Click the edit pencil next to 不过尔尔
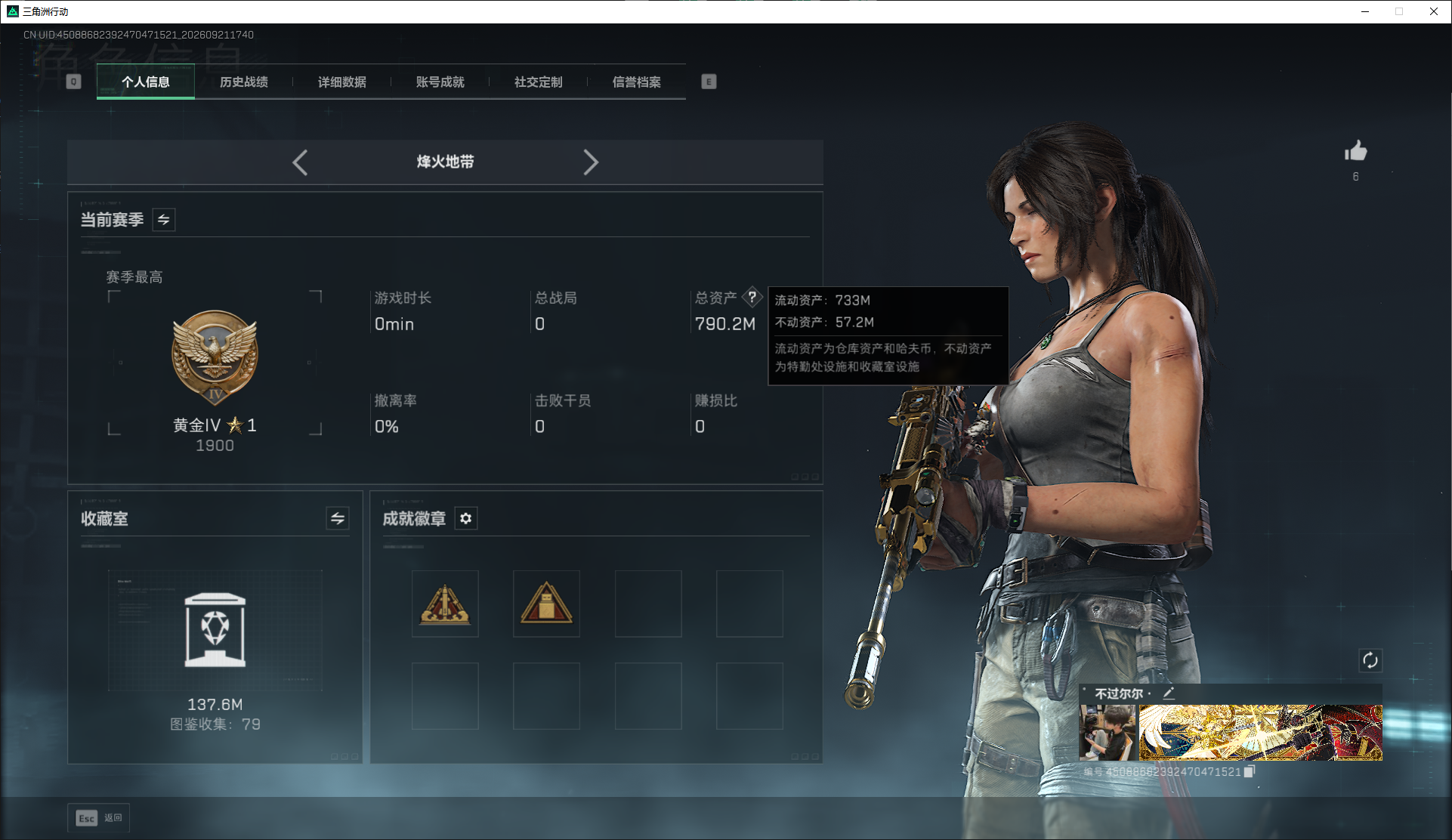The image size is (1452, 840). 1169,693
